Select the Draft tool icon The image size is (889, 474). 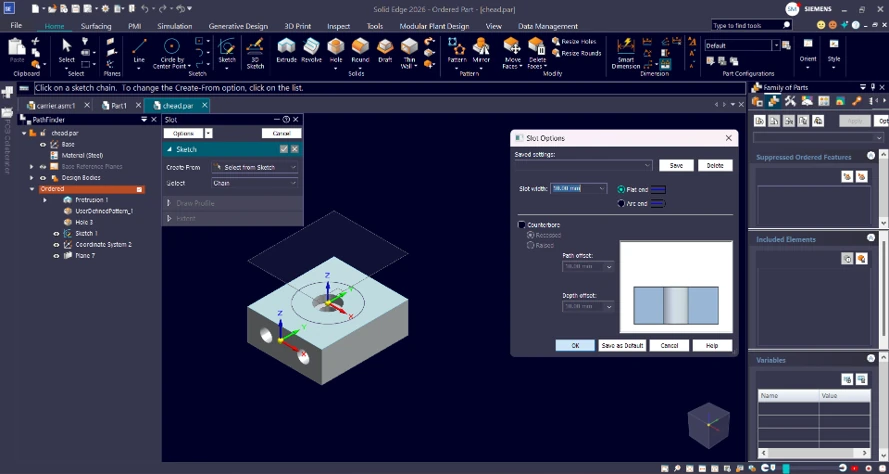tap(385, 50)
